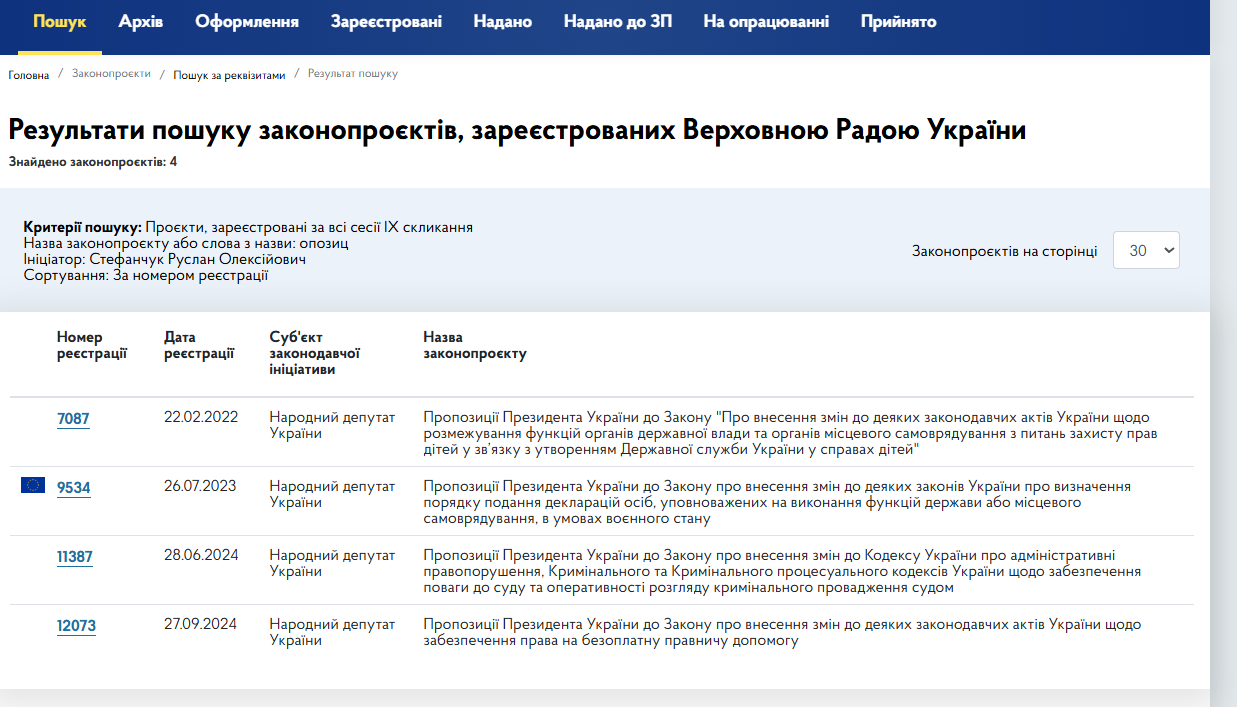
Task: Click the Законопроєктів на сторінці label
Action: tap(1005, 251)
